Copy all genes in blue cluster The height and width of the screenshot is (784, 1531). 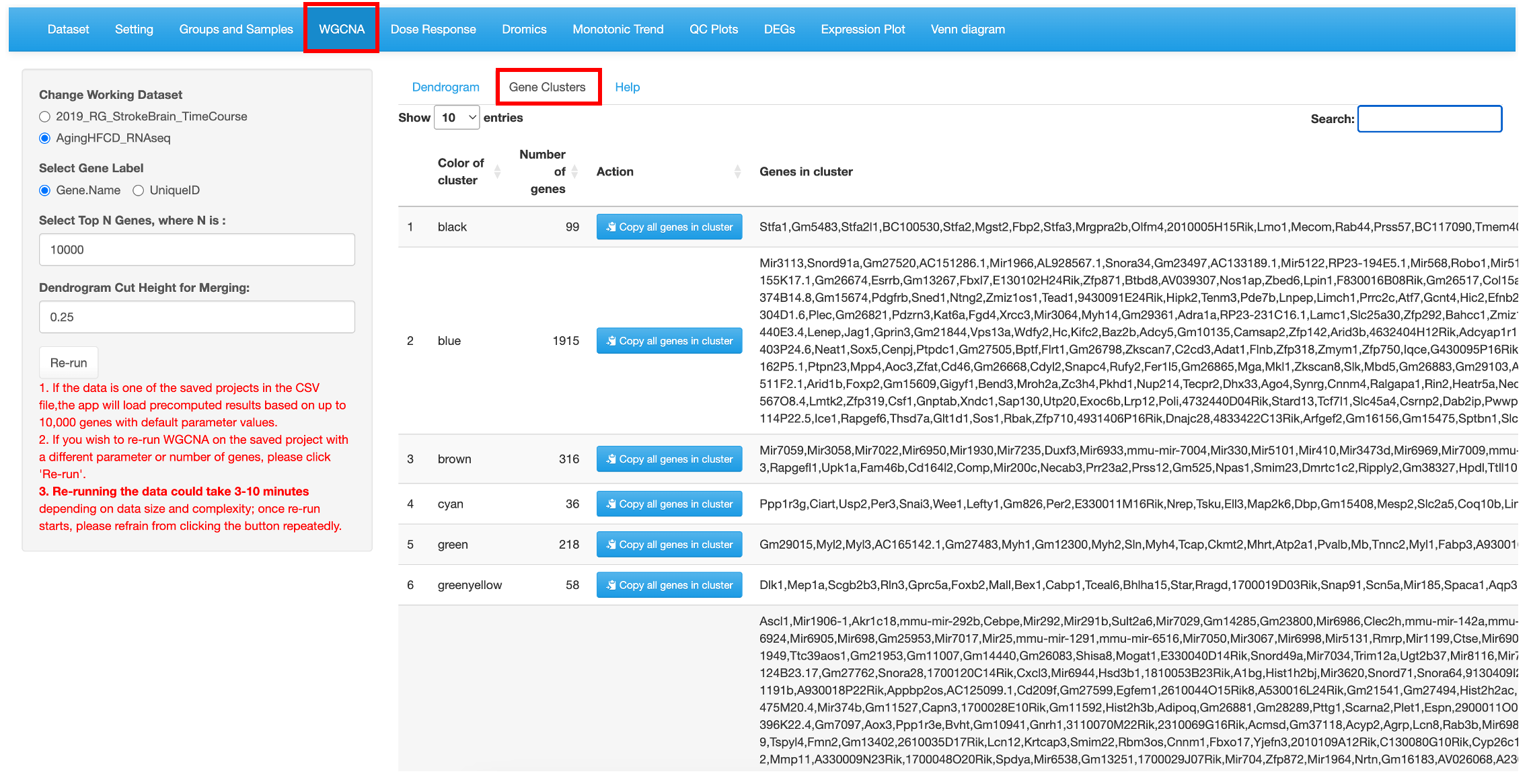click(669, 341)
